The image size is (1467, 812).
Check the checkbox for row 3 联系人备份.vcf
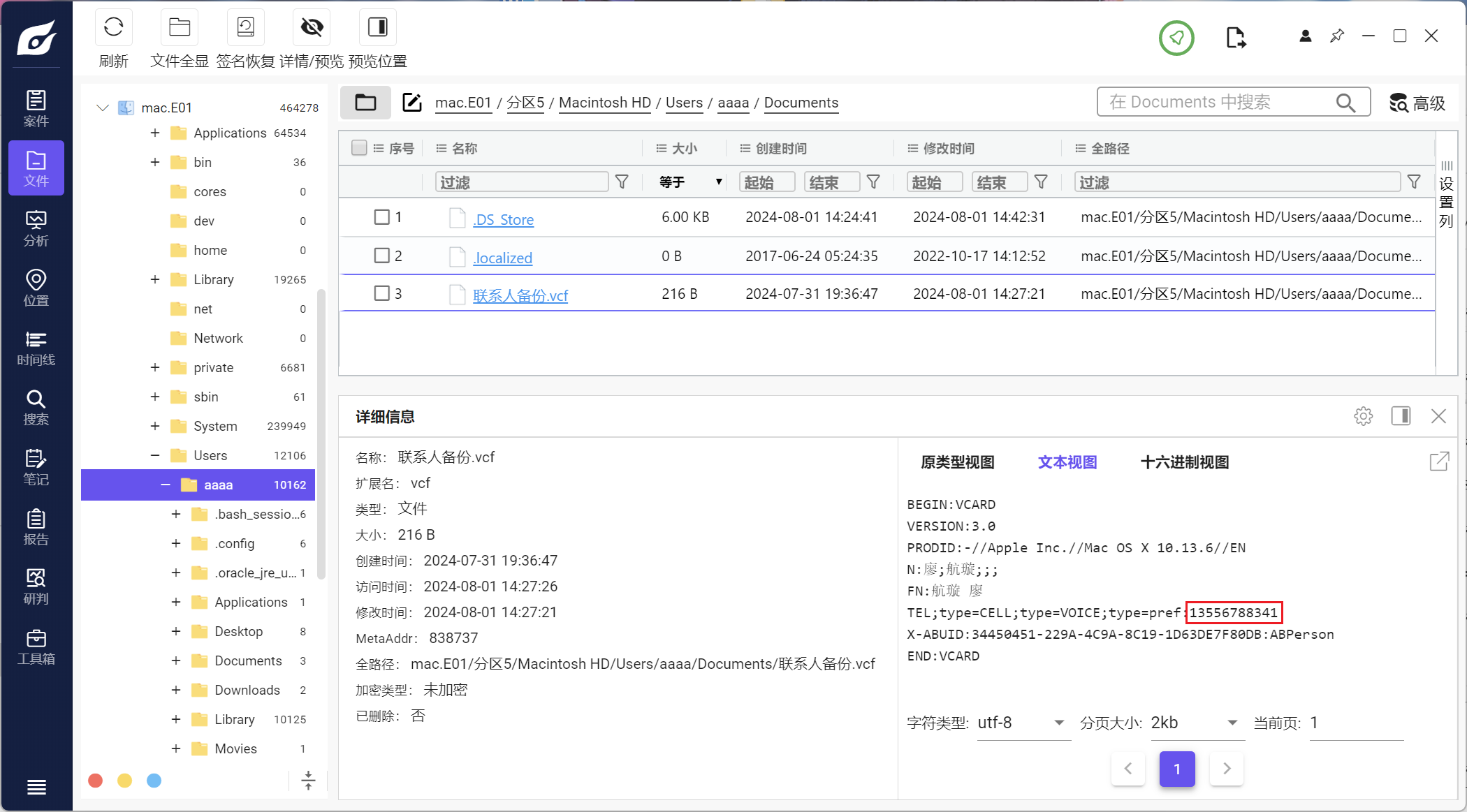(381, 293)
